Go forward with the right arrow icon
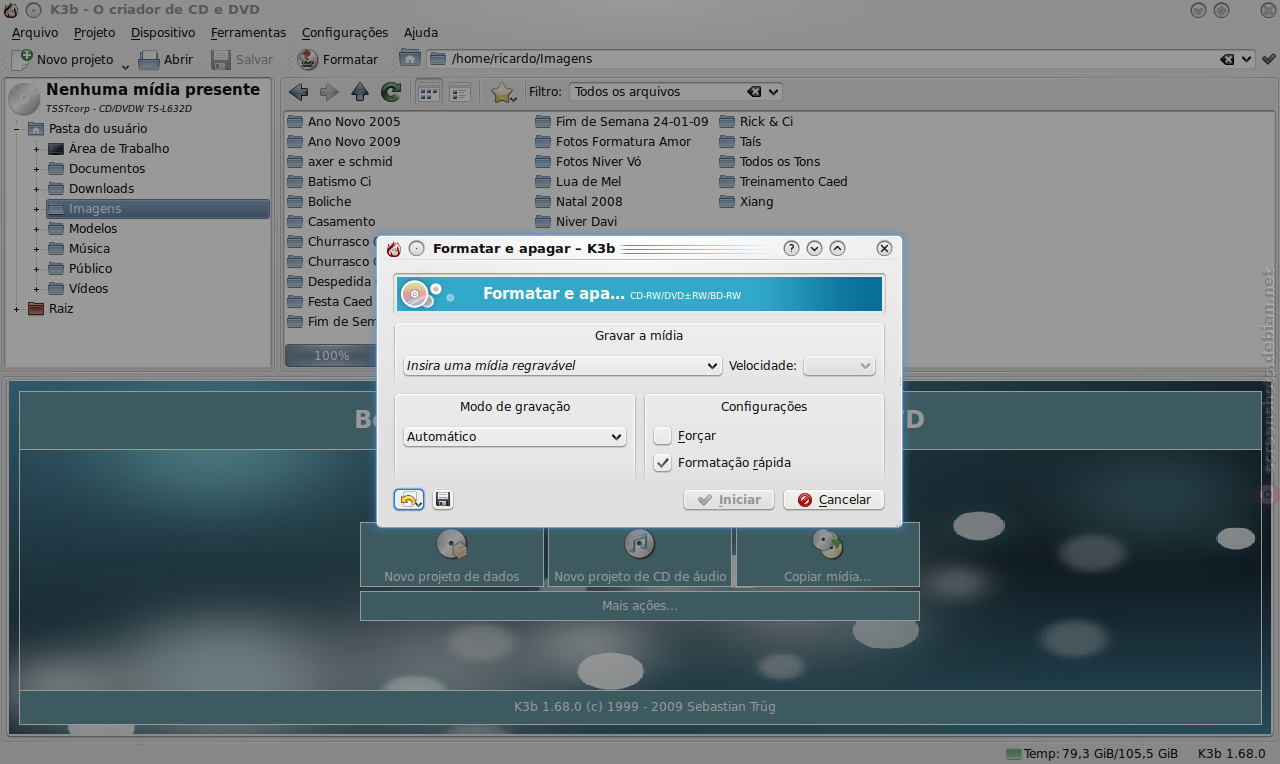 pos(329,92)
